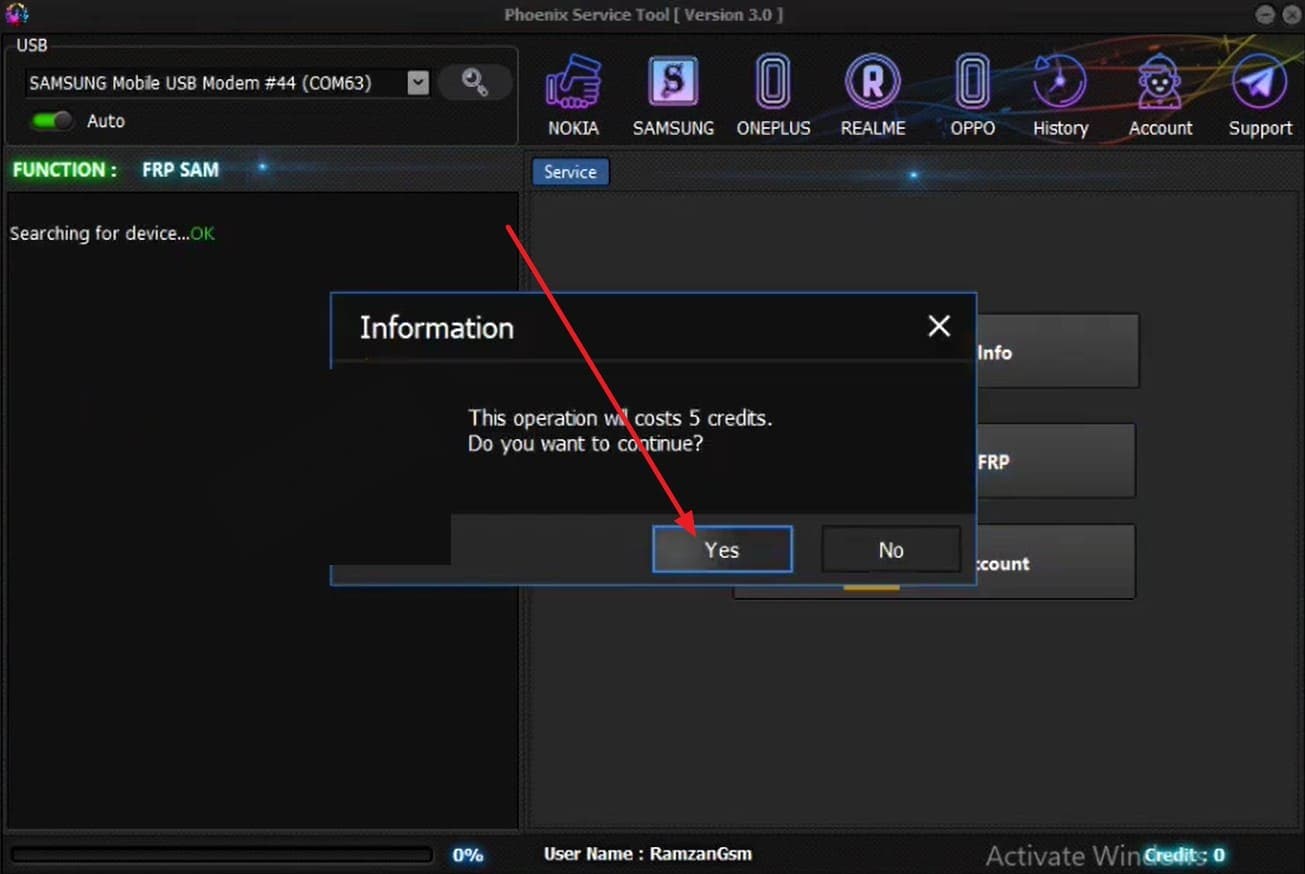
Task: Click the 'This operation will costs 5 credits' message
Action: point(620,418)
